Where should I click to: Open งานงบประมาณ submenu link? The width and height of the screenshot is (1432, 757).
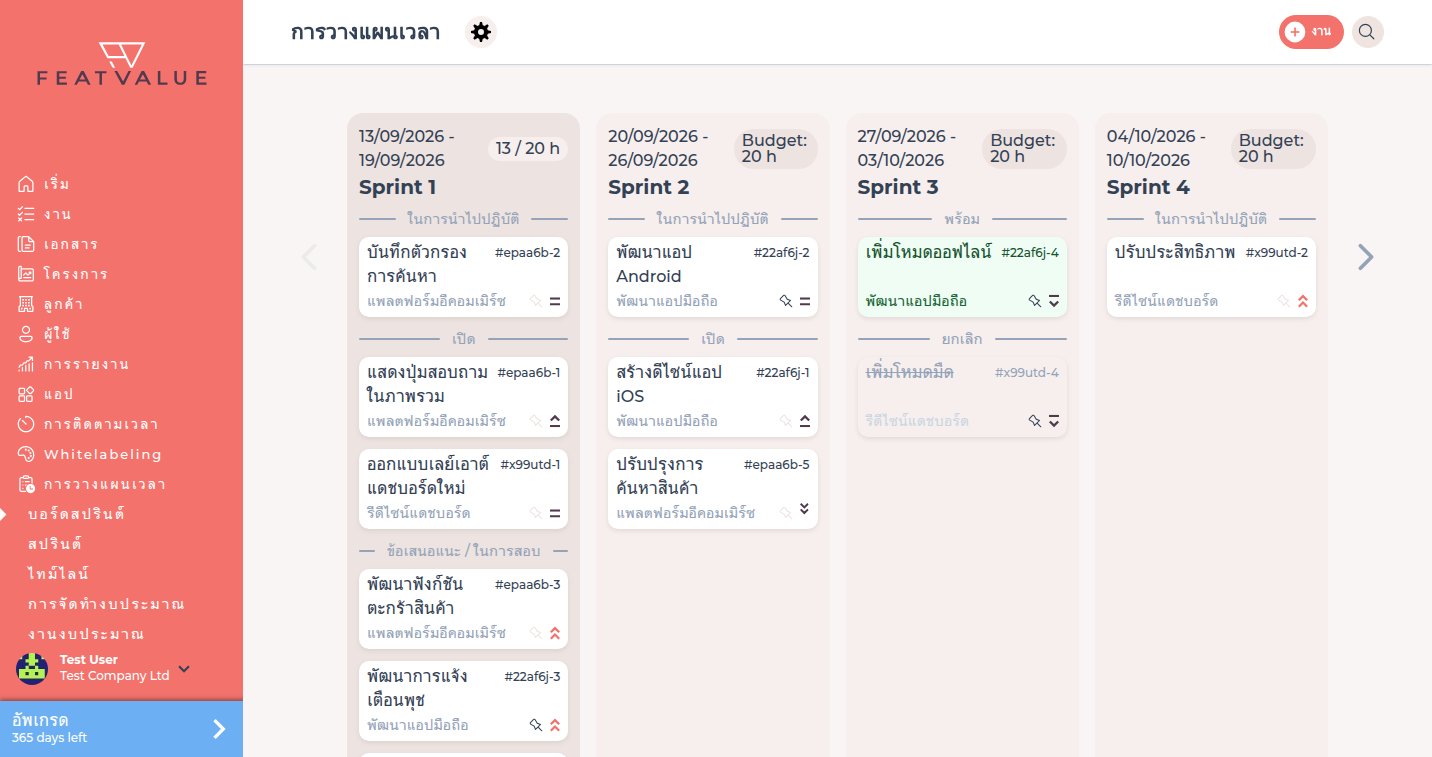(86, 634)
